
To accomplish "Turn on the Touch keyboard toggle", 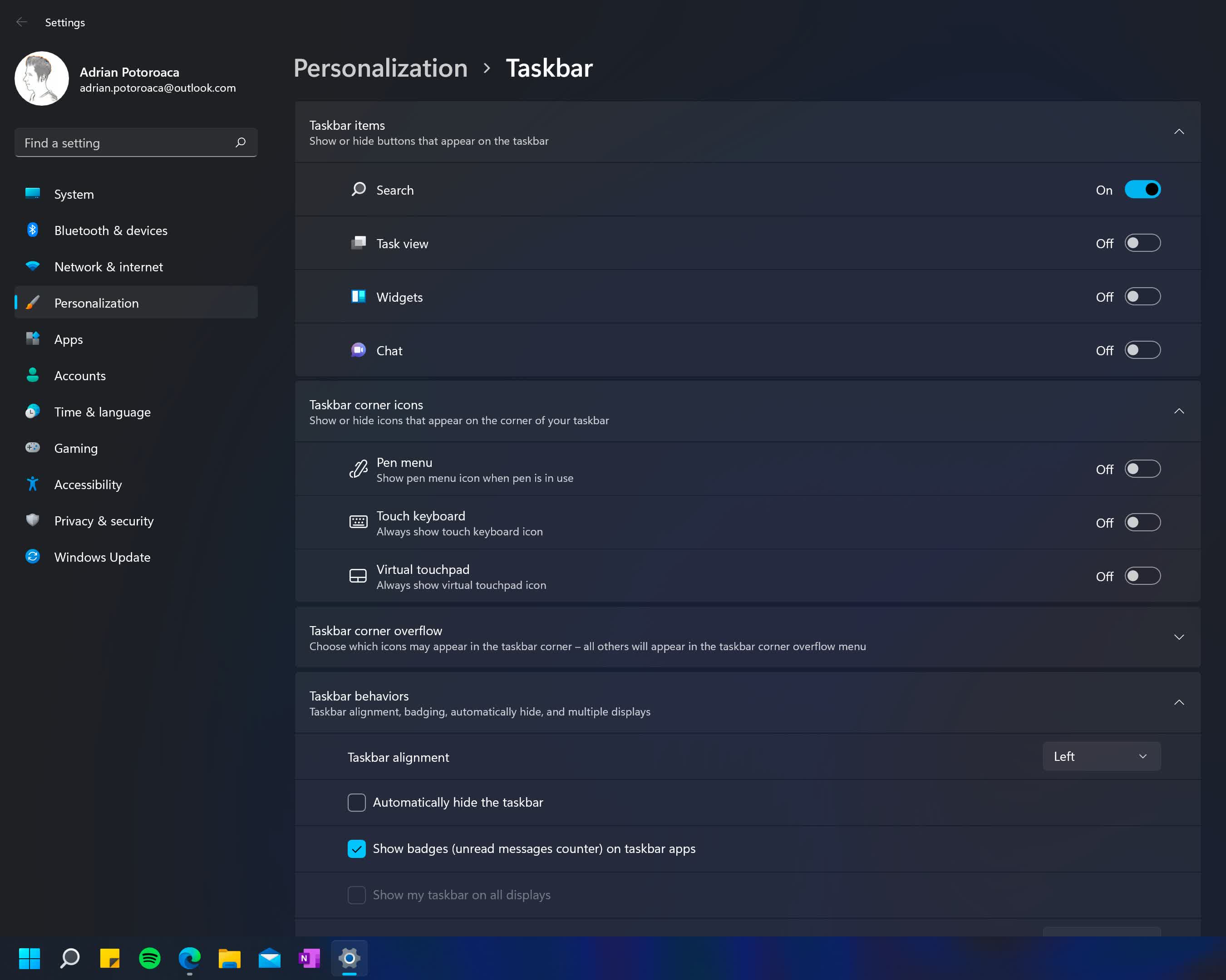I will click(1142, 522).
